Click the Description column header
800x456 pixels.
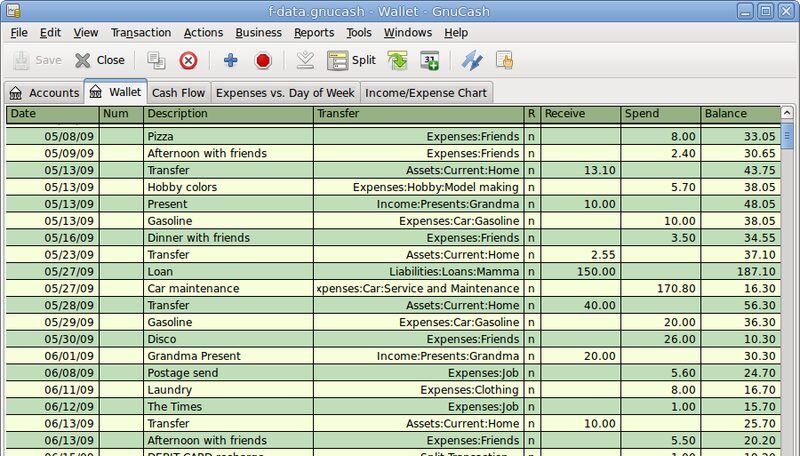pyautogui.click(x=229, y=114)
